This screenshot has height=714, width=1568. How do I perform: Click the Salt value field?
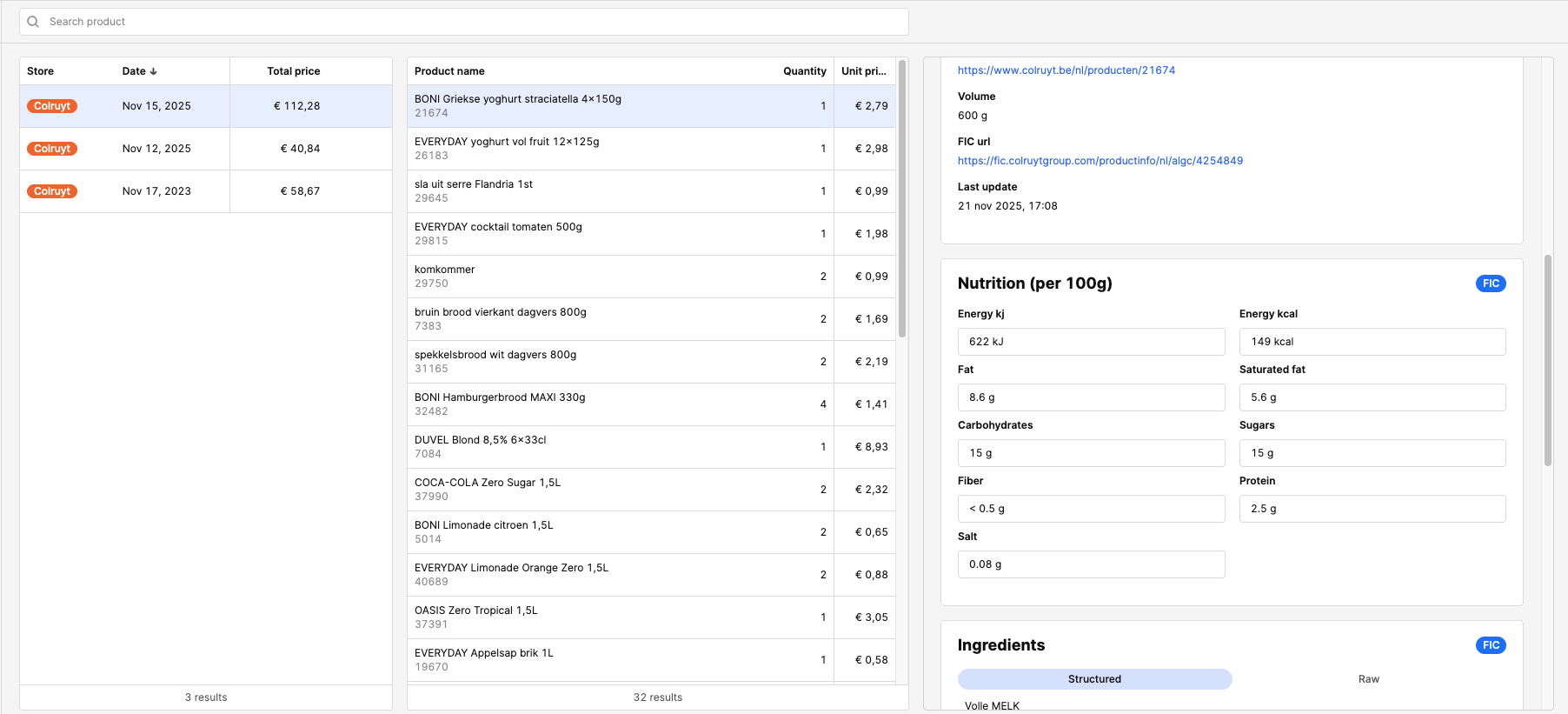pos(1090,564)
